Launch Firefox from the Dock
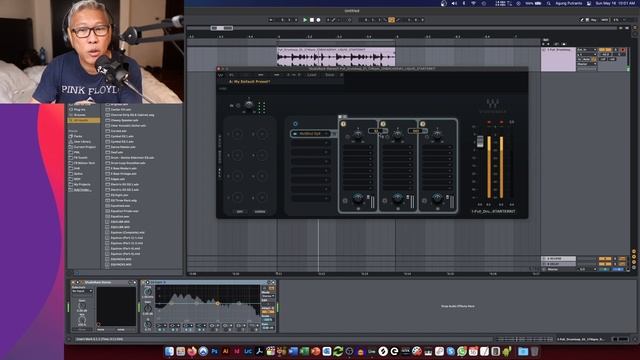Screen dimensions: 640x360 [x=192, y=351]
